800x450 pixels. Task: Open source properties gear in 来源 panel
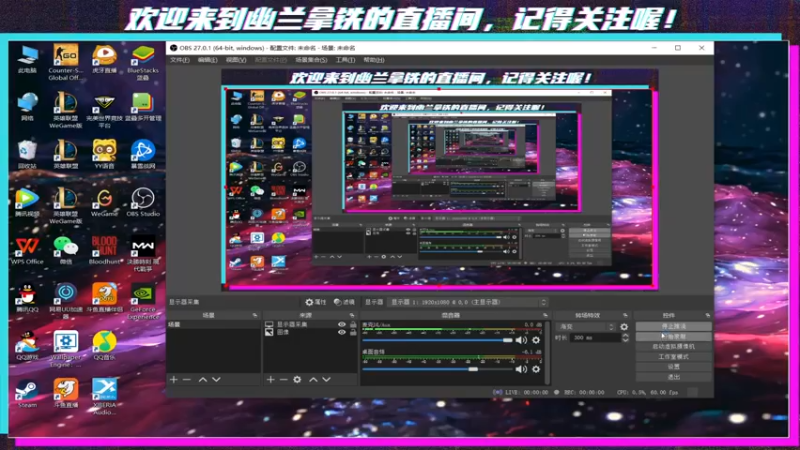[297, 380]
